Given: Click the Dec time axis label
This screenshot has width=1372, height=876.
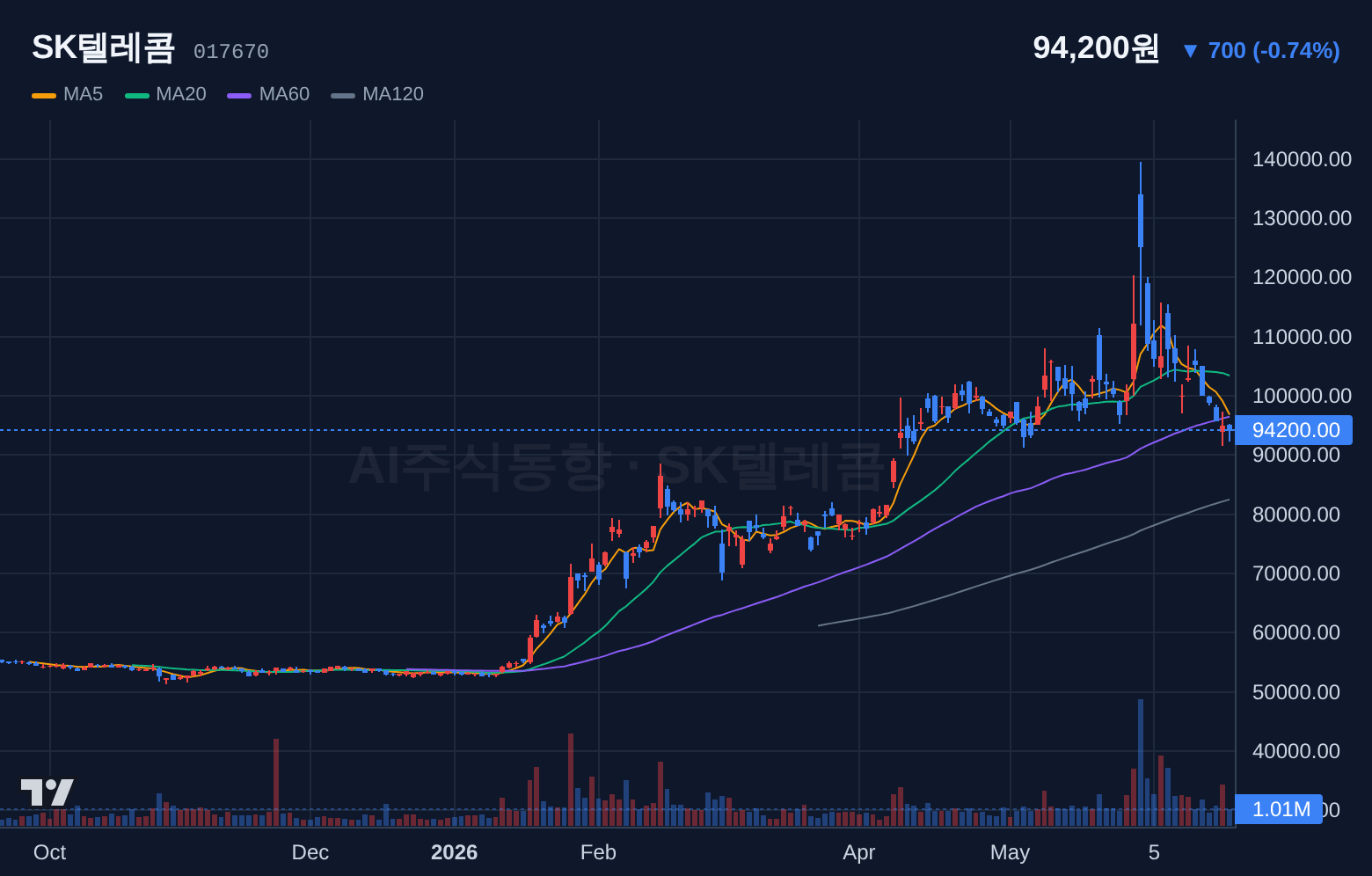Looking at the screenshot, I should coord(310,852).
